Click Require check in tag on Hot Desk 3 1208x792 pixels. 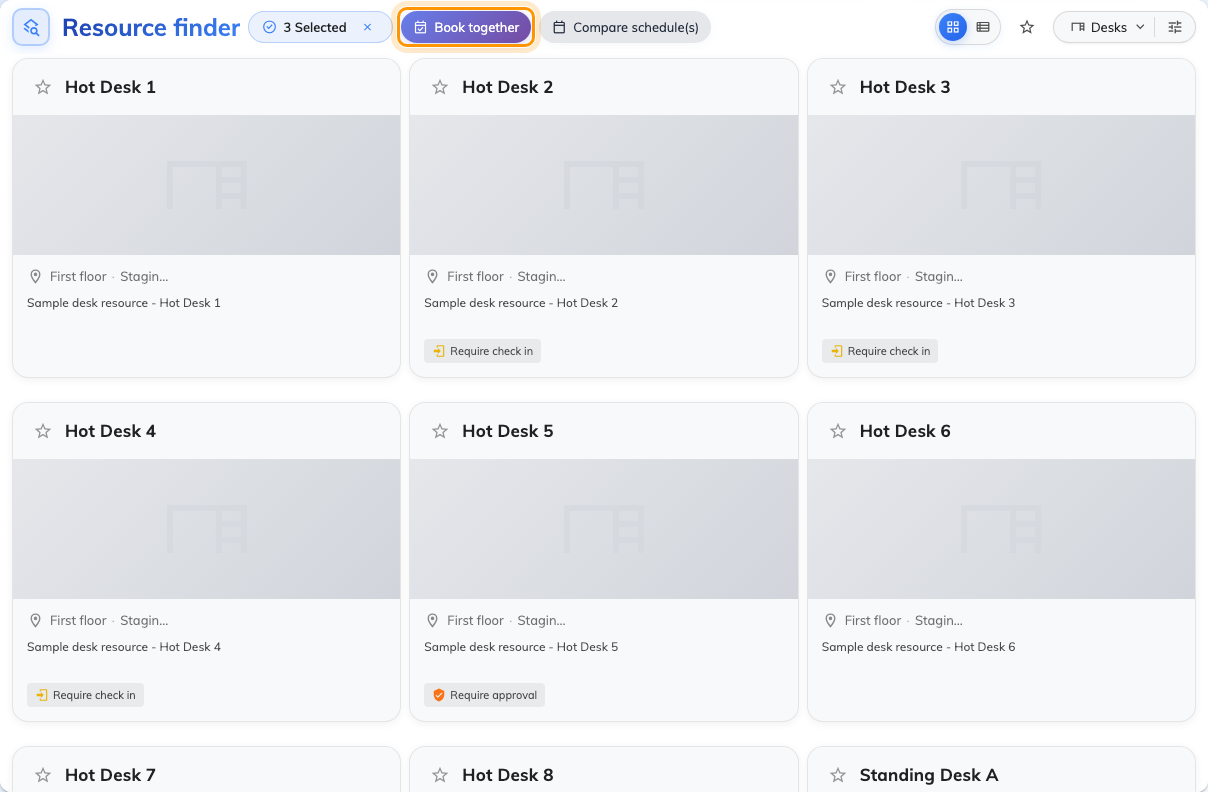pos(880,351)
